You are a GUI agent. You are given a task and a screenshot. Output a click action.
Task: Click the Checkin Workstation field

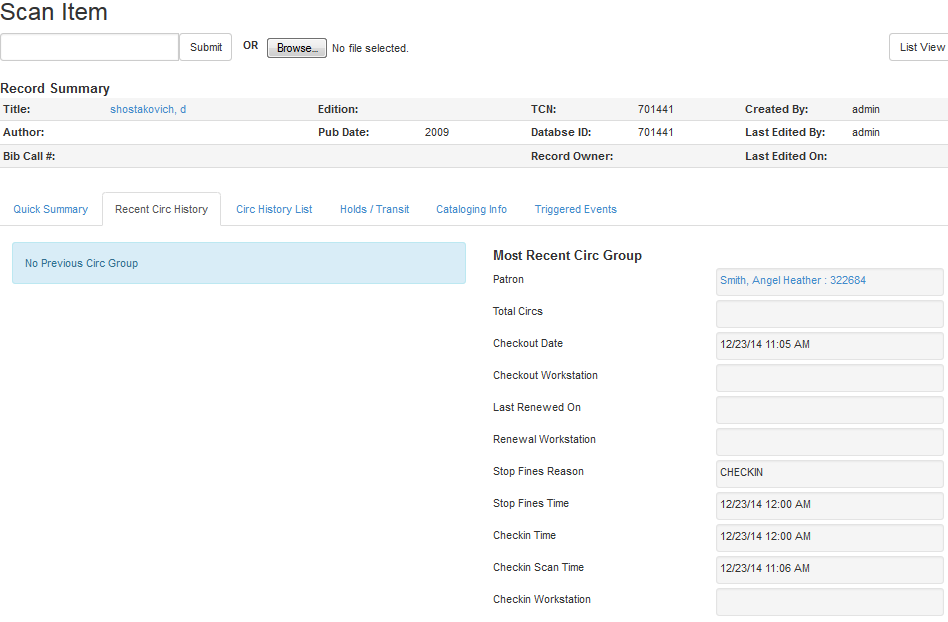click(x=829, y=602)
